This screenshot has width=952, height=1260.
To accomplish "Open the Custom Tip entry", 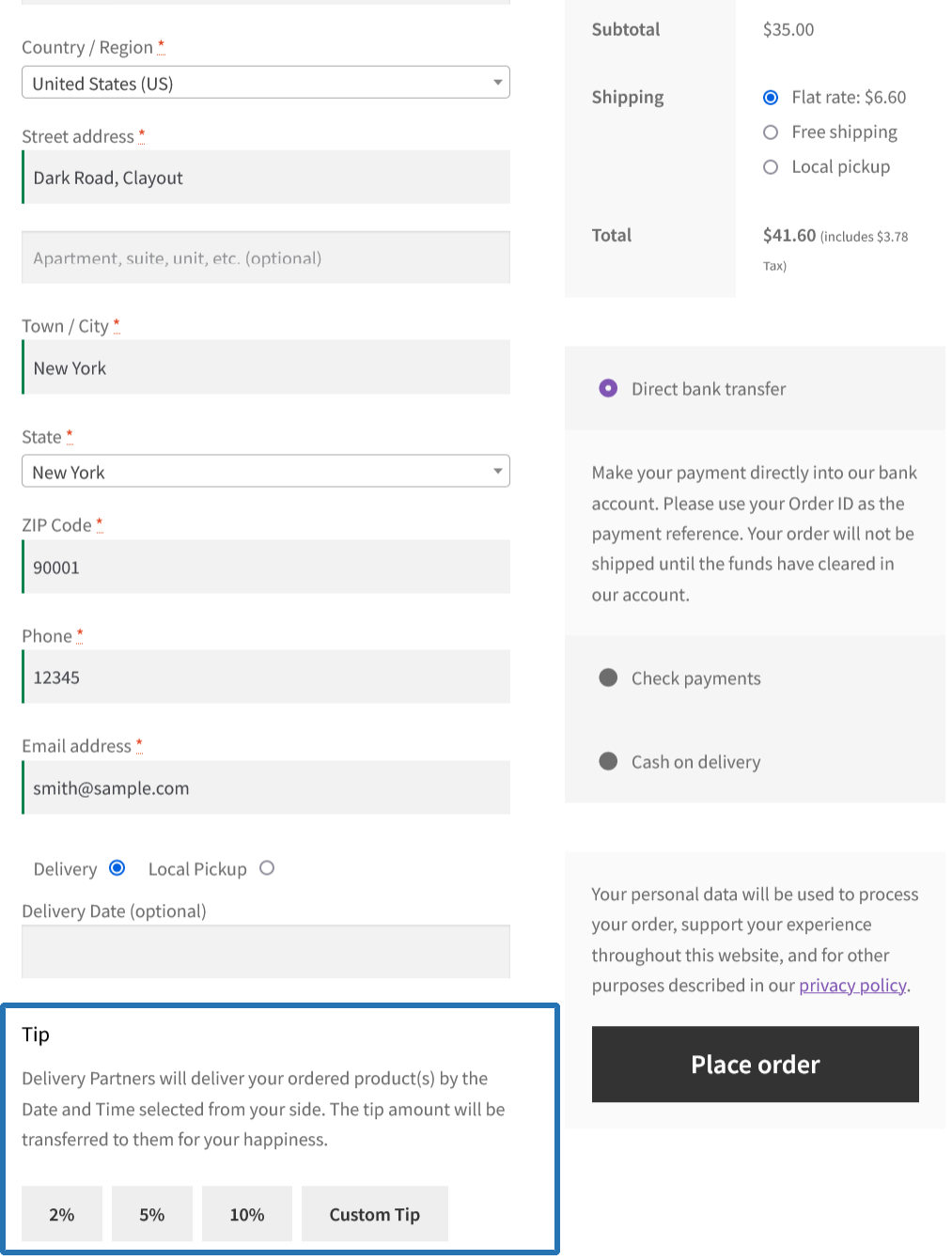I will [374, 1214].
